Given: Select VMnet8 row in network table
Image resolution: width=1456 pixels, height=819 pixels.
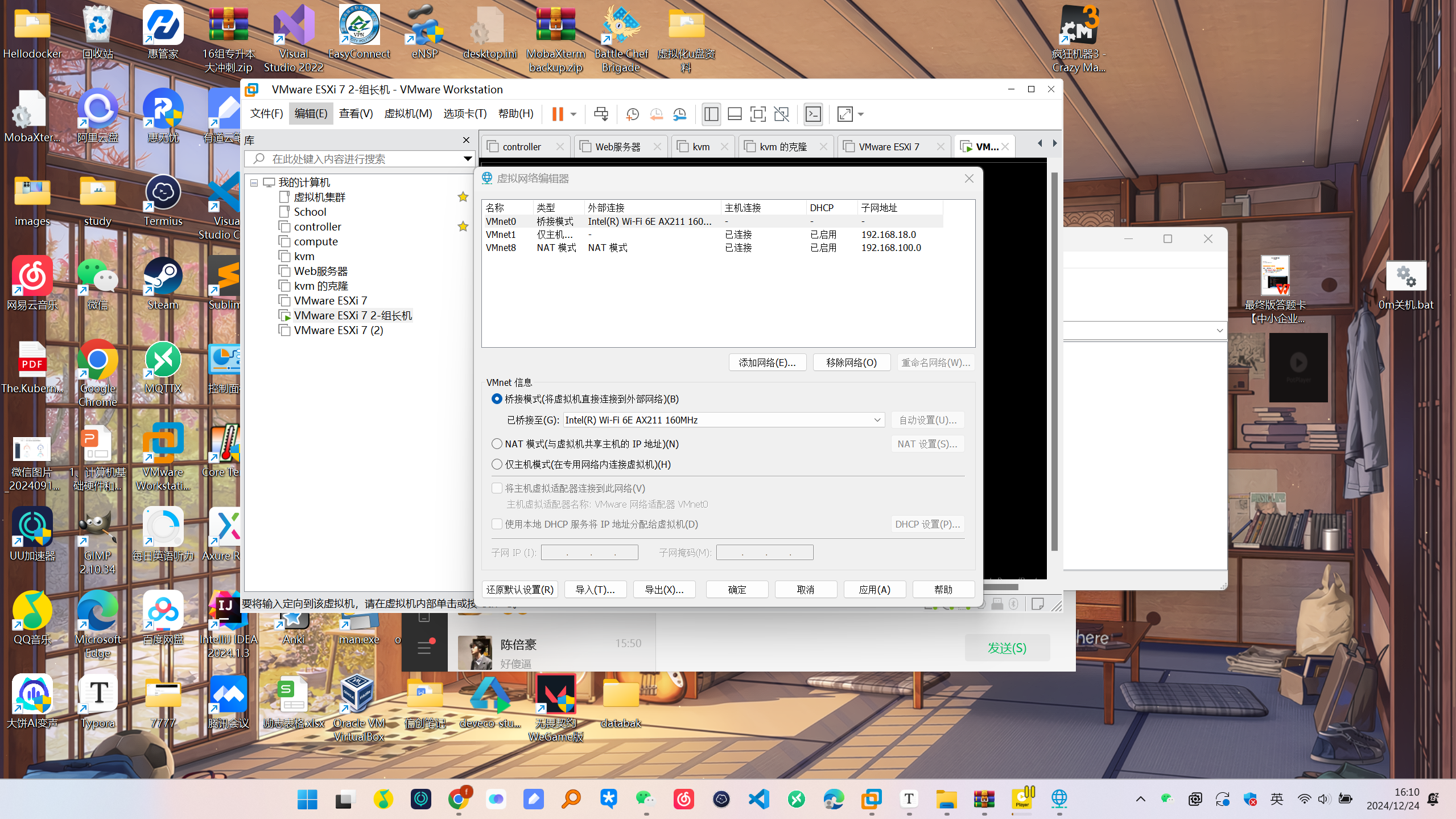Looking at the screenshot, I should (x=712, y=248).
